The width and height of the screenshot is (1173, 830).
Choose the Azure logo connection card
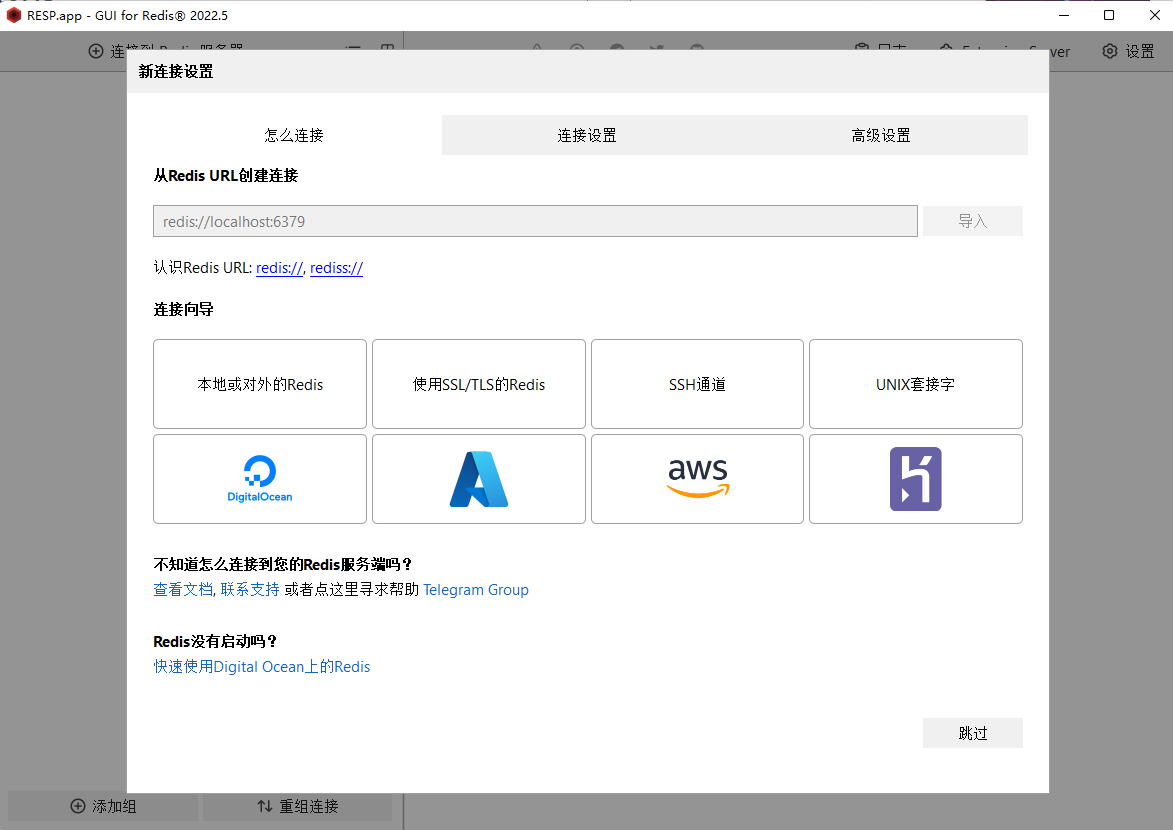click(x=479, y=479)
